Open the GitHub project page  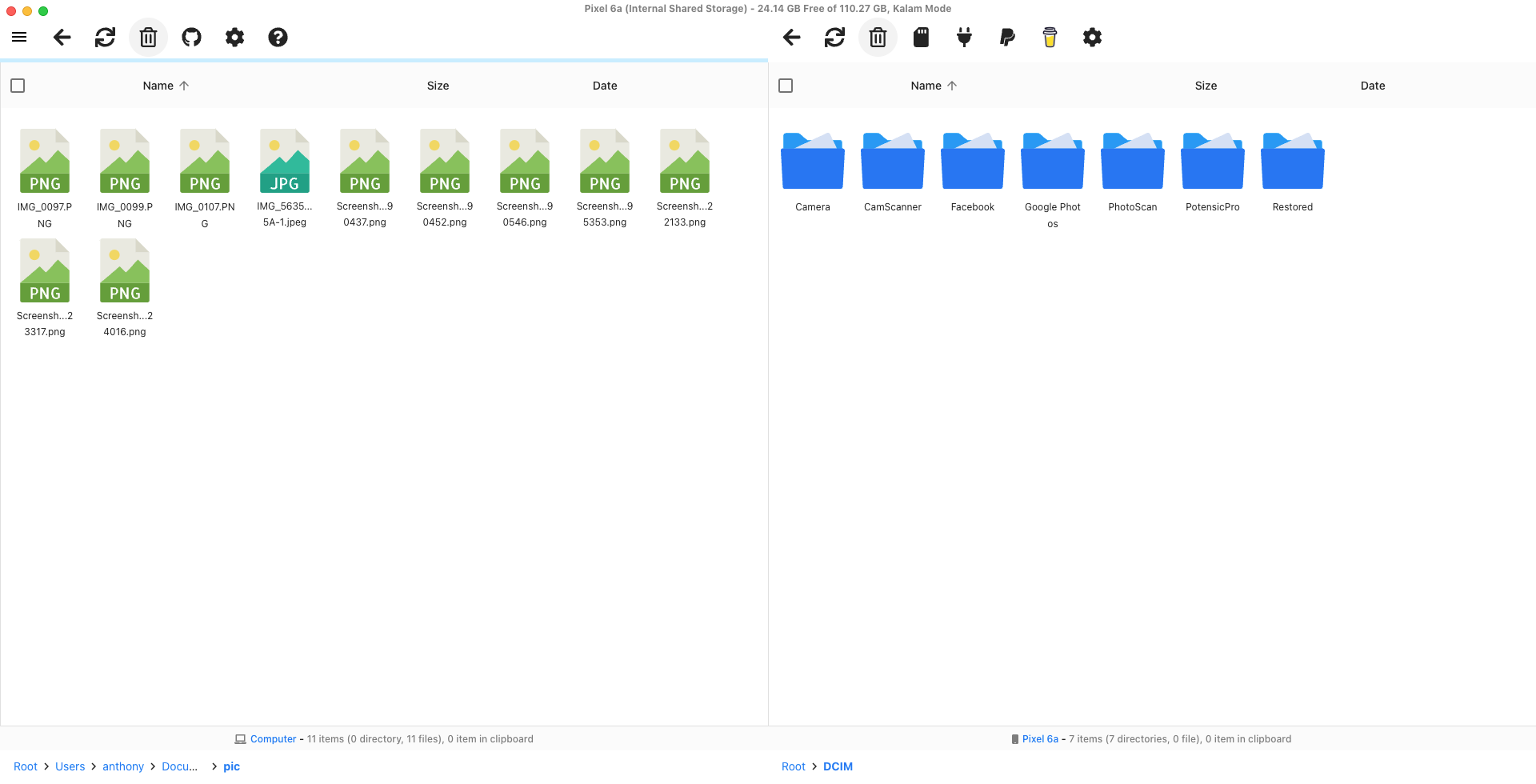191,37
